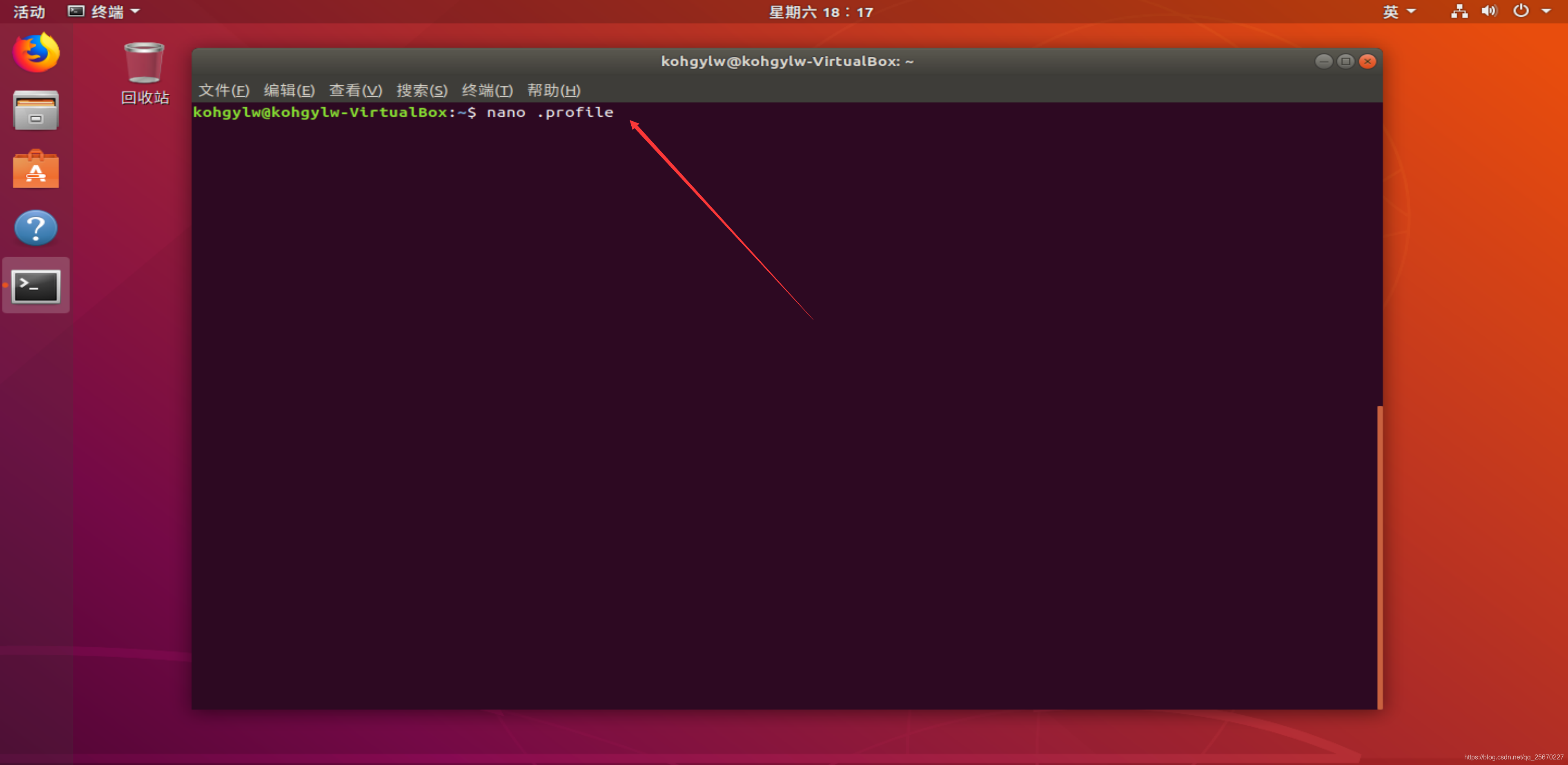Screen dimensions: 1568x765
Task: Launch Ubuntu Software from the dock
Action: 35,169
